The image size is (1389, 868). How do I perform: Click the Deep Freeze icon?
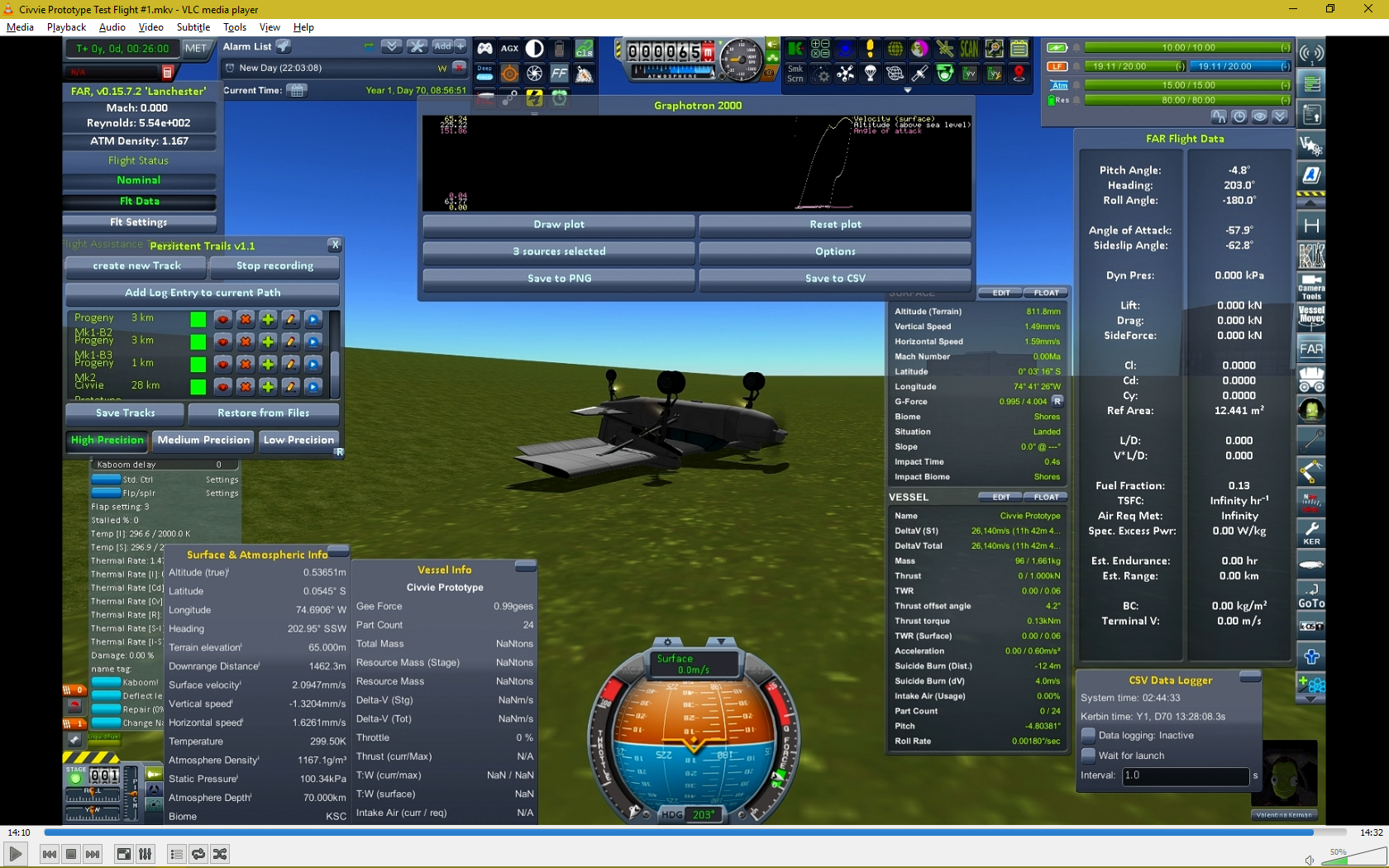point(484,74)
